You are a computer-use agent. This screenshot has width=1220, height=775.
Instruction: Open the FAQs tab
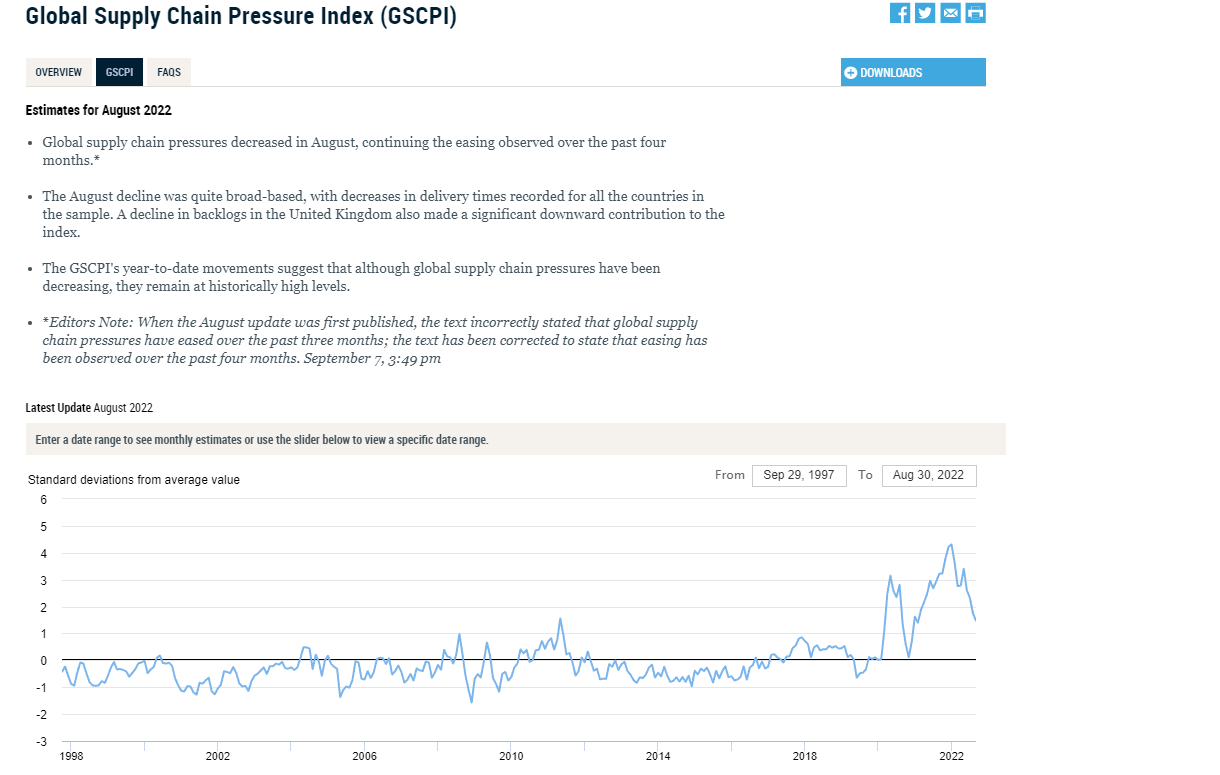169,73
